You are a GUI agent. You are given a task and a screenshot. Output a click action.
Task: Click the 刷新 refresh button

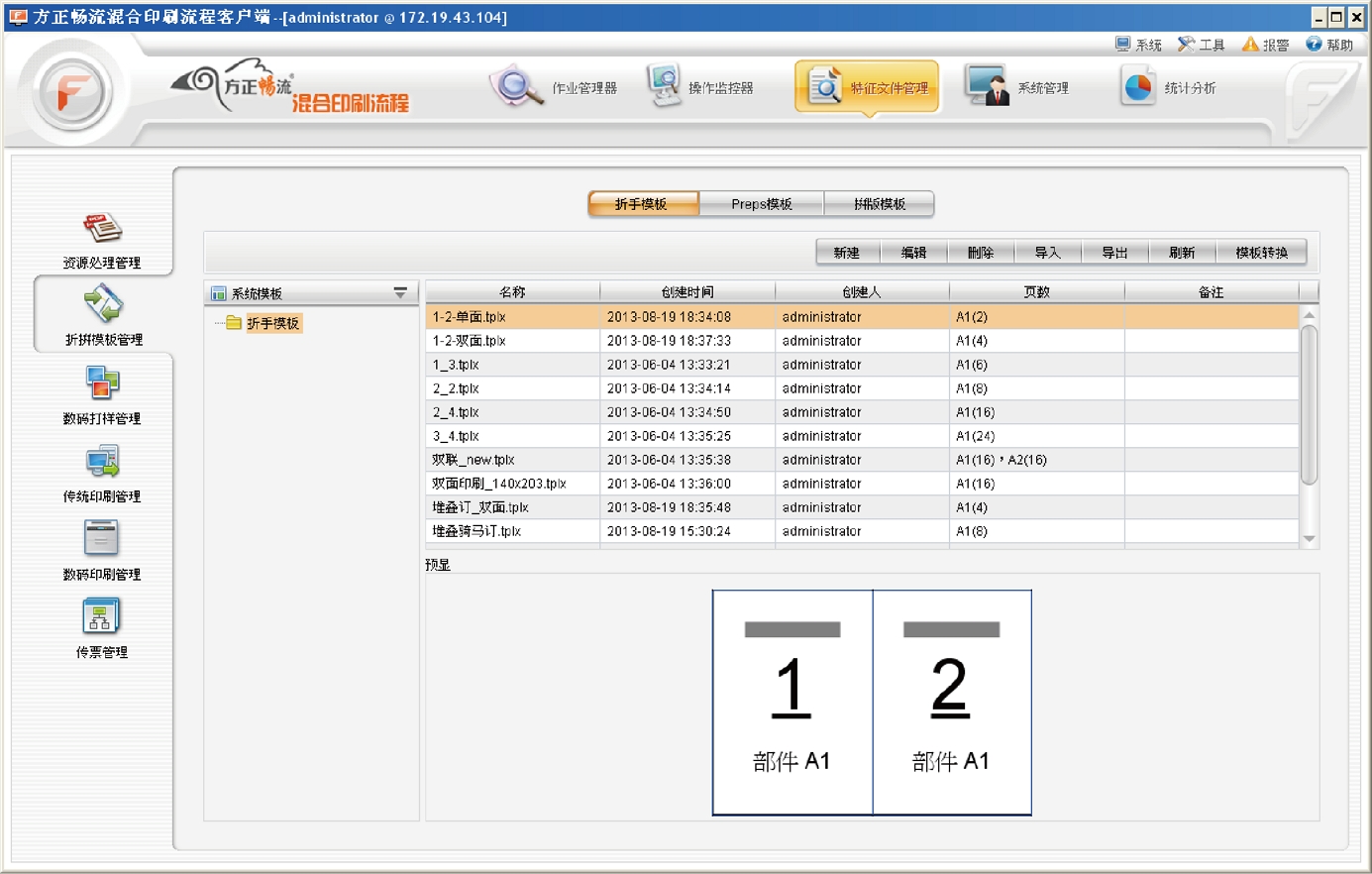point(1182,253)
